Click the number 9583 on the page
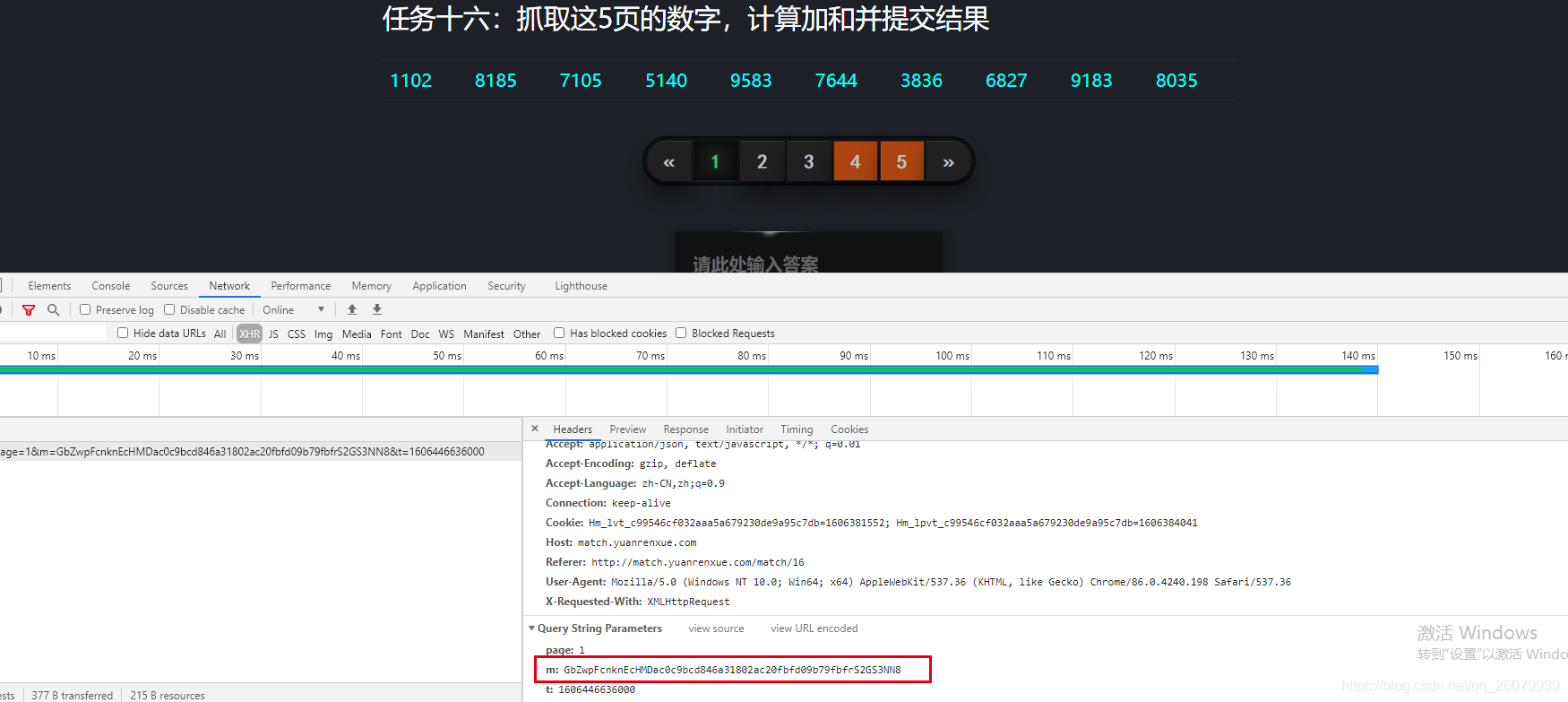The width and height of the screenshot is (1568, 702). 751,81
